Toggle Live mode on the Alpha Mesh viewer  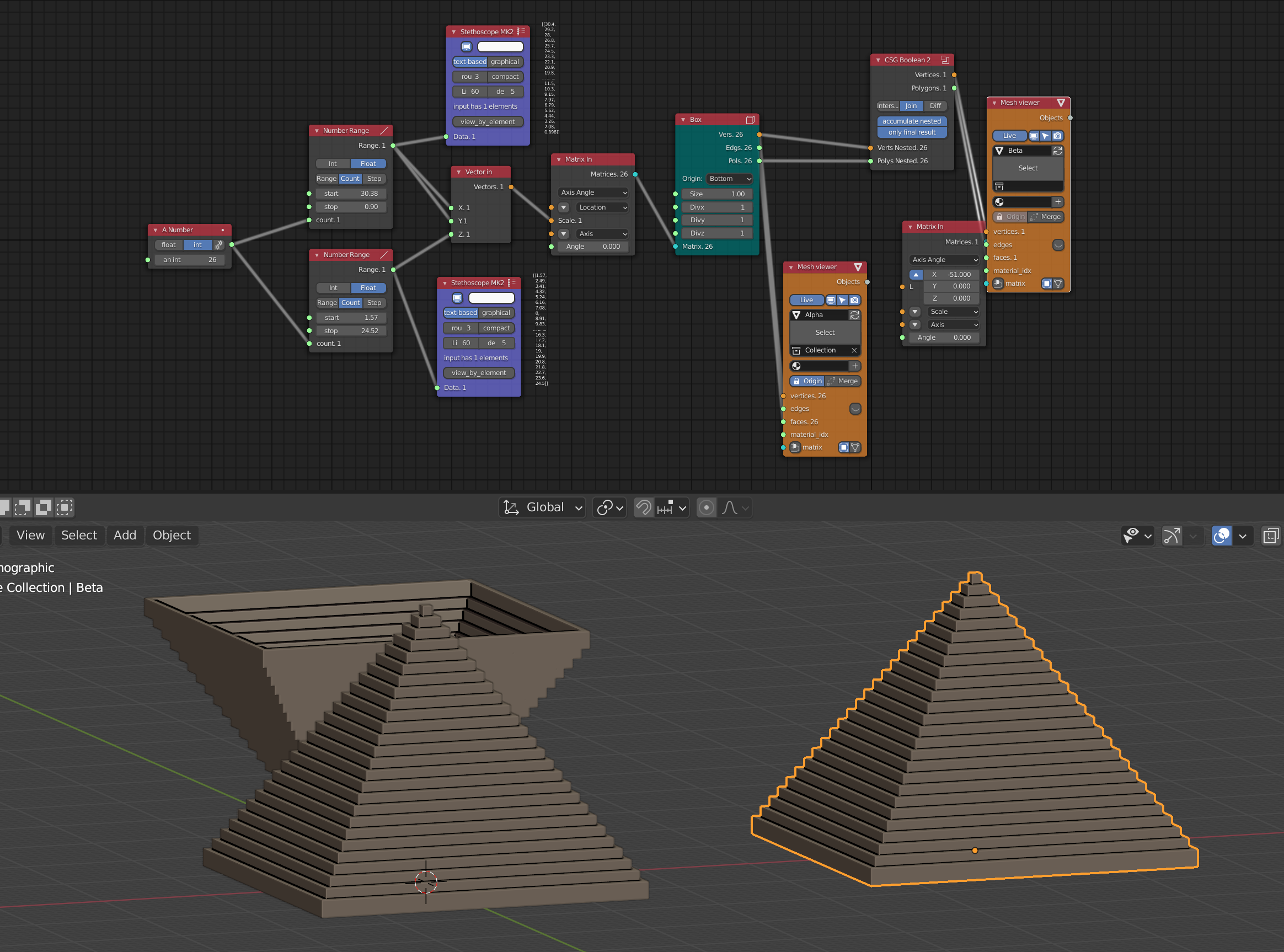[x=806, y=299]
